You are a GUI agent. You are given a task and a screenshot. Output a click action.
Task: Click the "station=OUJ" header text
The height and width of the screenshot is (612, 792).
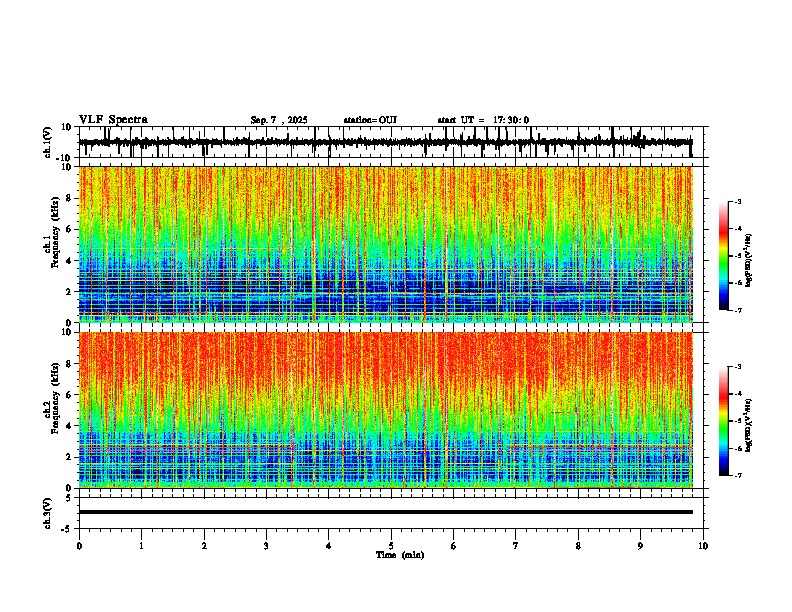pos(370,120)
